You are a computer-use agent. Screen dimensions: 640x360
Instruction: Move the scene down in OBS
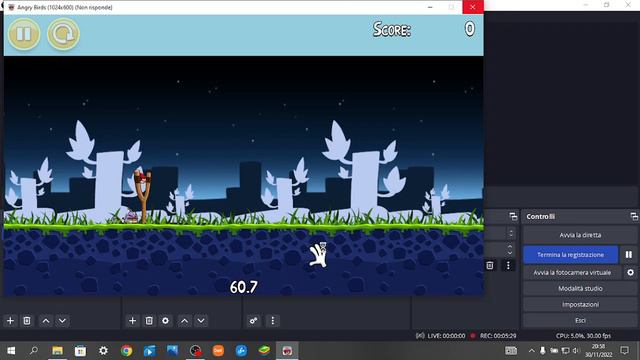point(62,321)
